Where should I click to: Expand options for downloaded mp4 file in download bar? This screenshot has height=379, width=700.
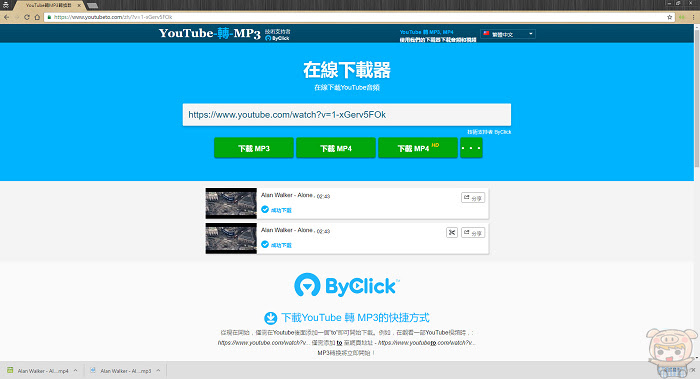pos(75,371)
